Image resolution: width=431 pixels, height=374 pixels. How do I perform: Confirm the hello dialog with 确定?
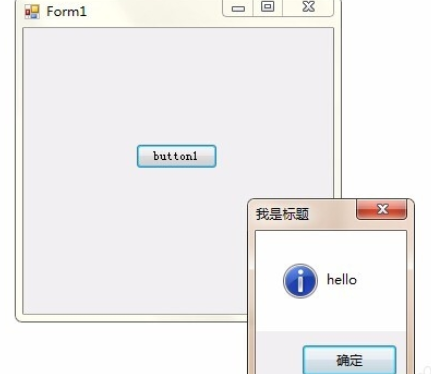pyautogui.click(x=349, y=360)
